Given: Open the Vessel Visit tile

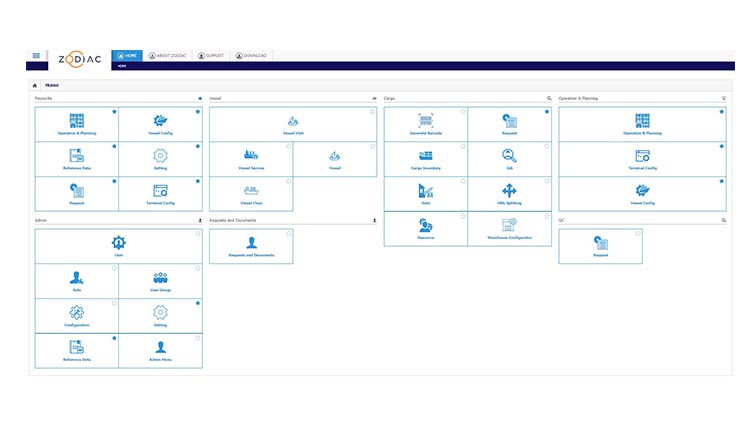Looking at the screenshot, I should (292, 124).
